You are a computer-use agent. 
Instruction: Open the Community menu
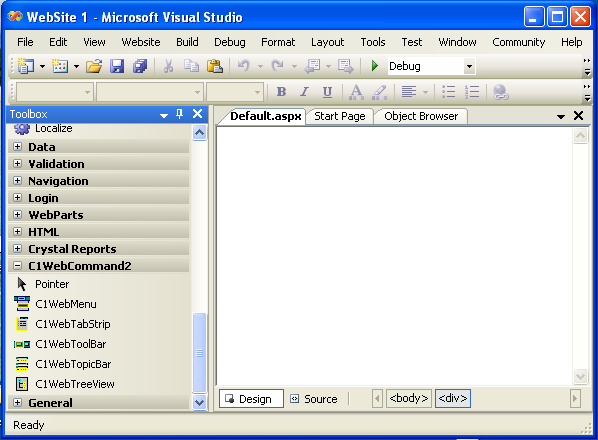[518, 42]
